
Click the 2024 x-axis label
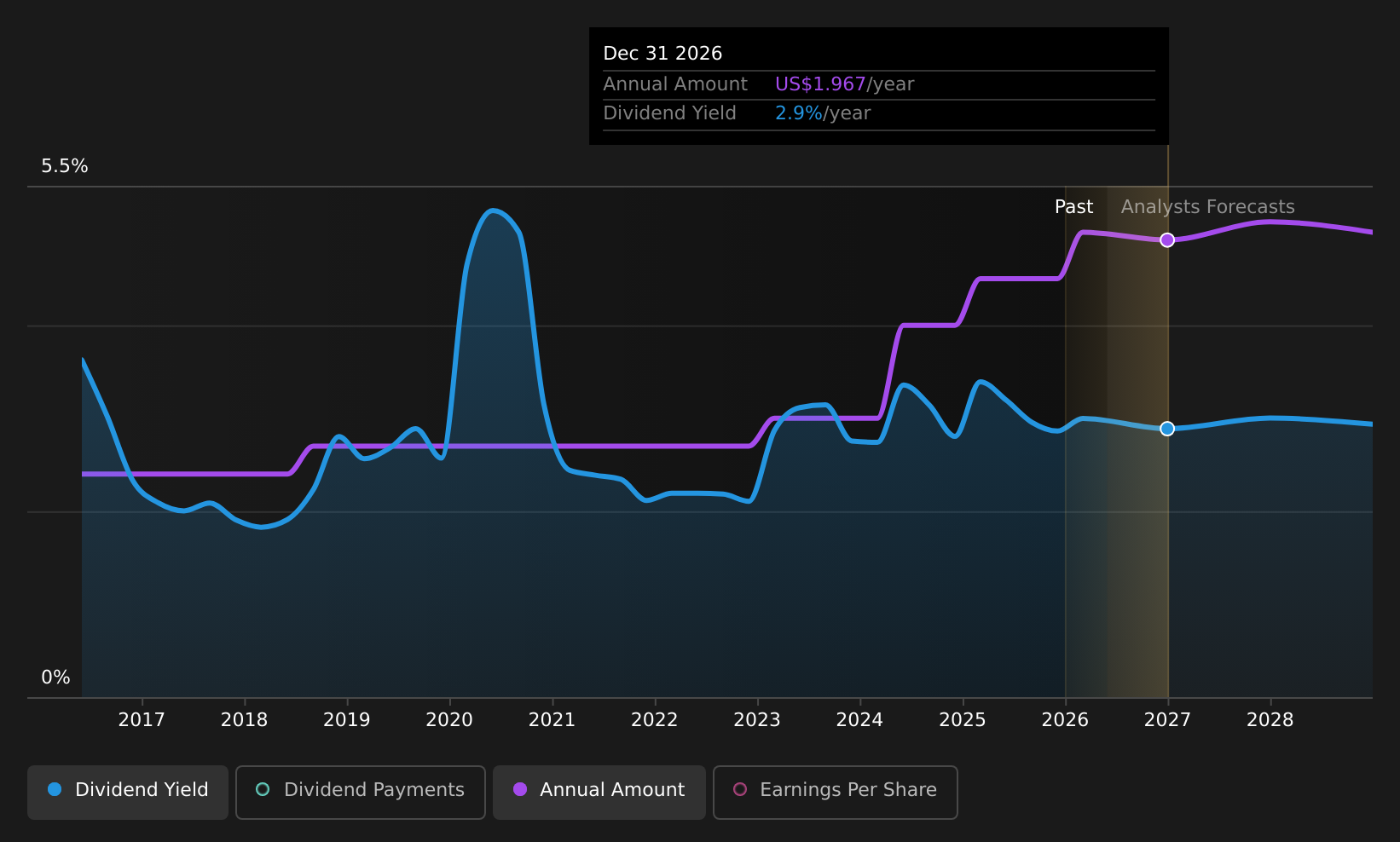(x=859, y=720)
